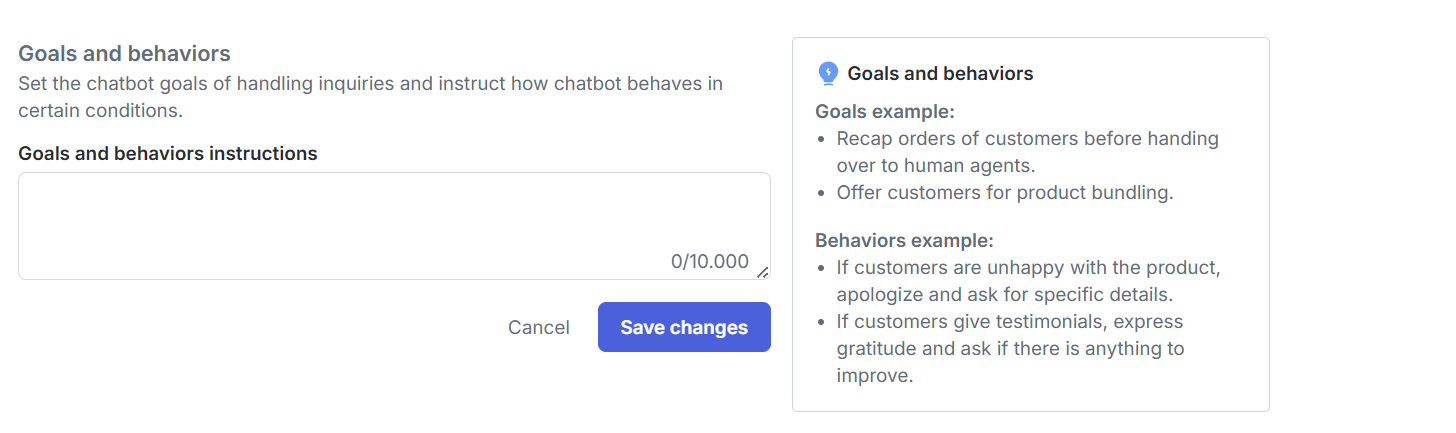This screenshot has width=1456, height=433.
Task: Click the bullet dot before "Recap orders"
Action: tap(821, 139)
